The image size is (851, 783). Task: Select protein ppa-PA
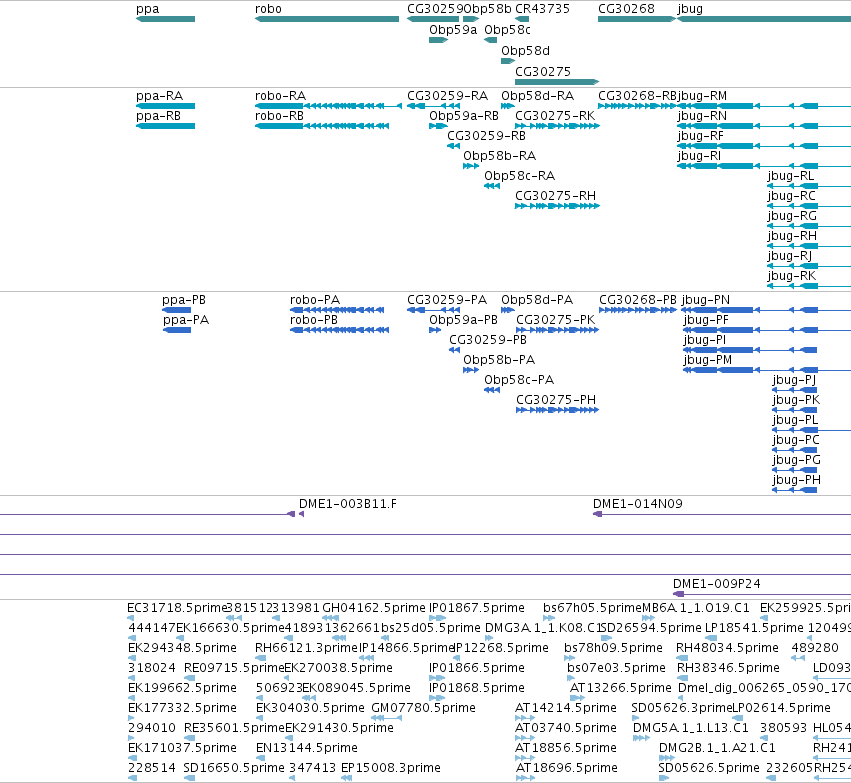pyautogui.click(x=177, y=330)
